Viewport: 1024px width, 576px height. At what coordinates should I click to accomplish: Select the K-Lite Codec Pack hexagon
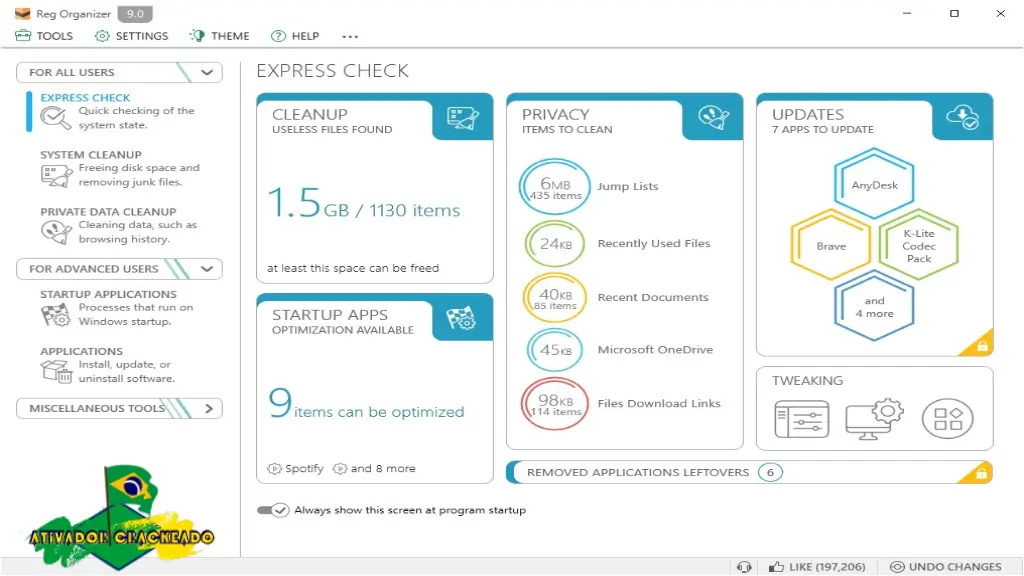tap(918, 246)
